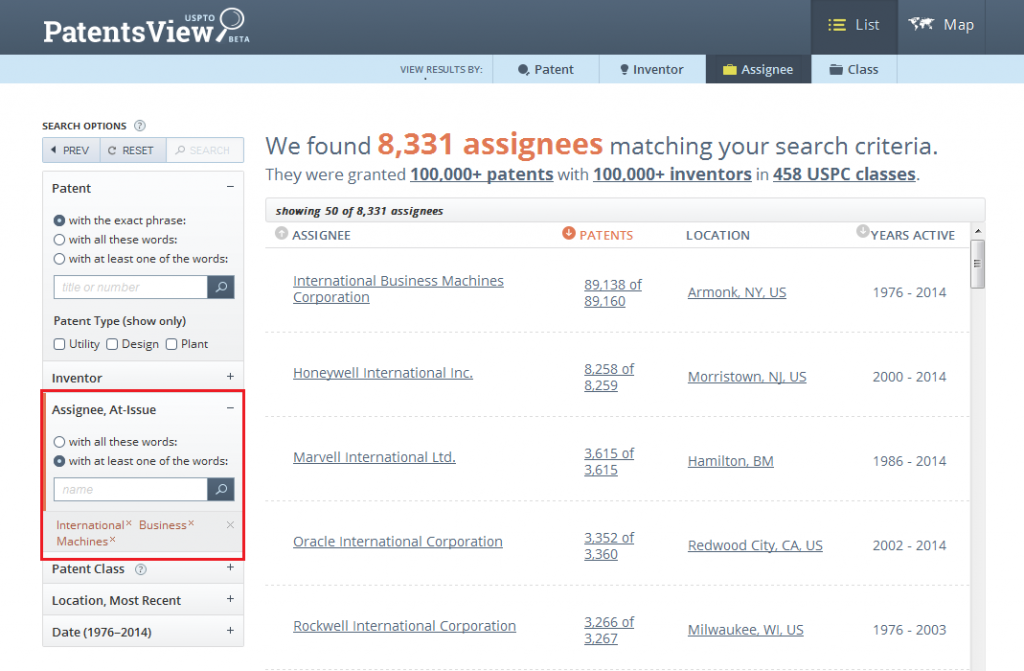Image resolution: width=1024 pixels, height=671 pixels.
Task: Open Rockwell International Corporation link
Action: pos(404,626)
